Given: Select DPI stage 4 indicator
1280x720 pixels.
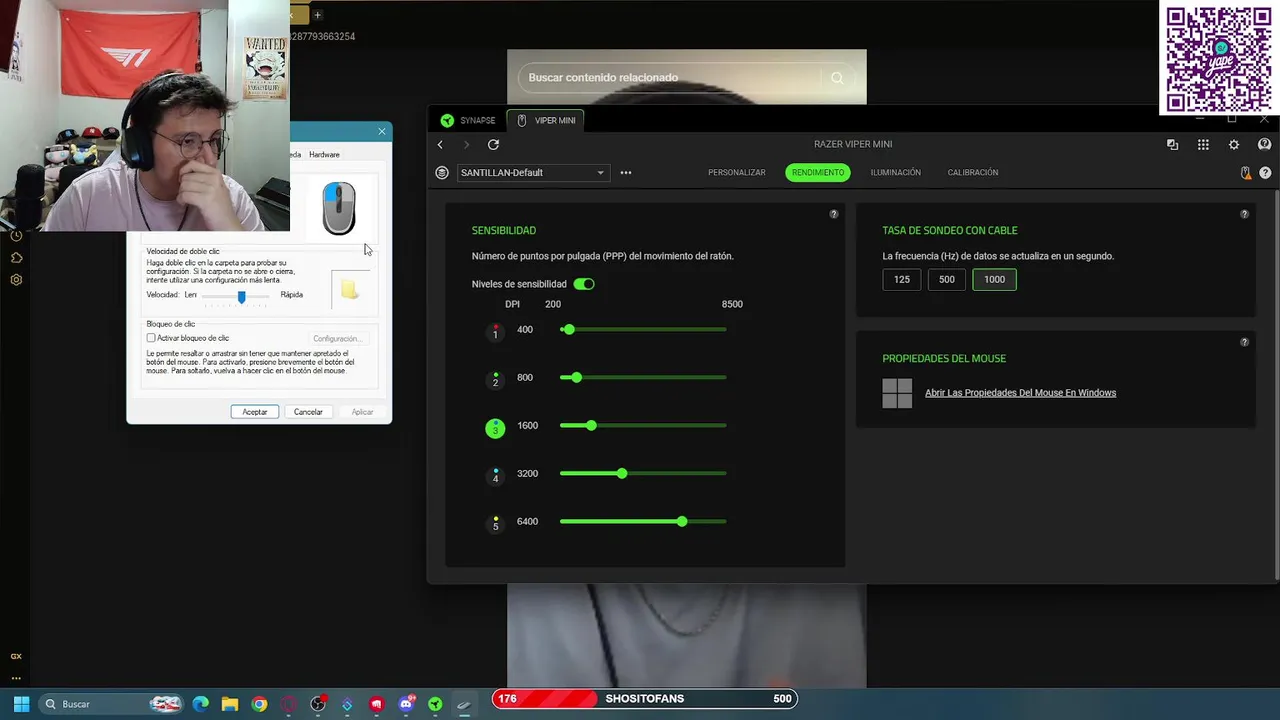Looking at the screenshot, I should click(495, 475).
